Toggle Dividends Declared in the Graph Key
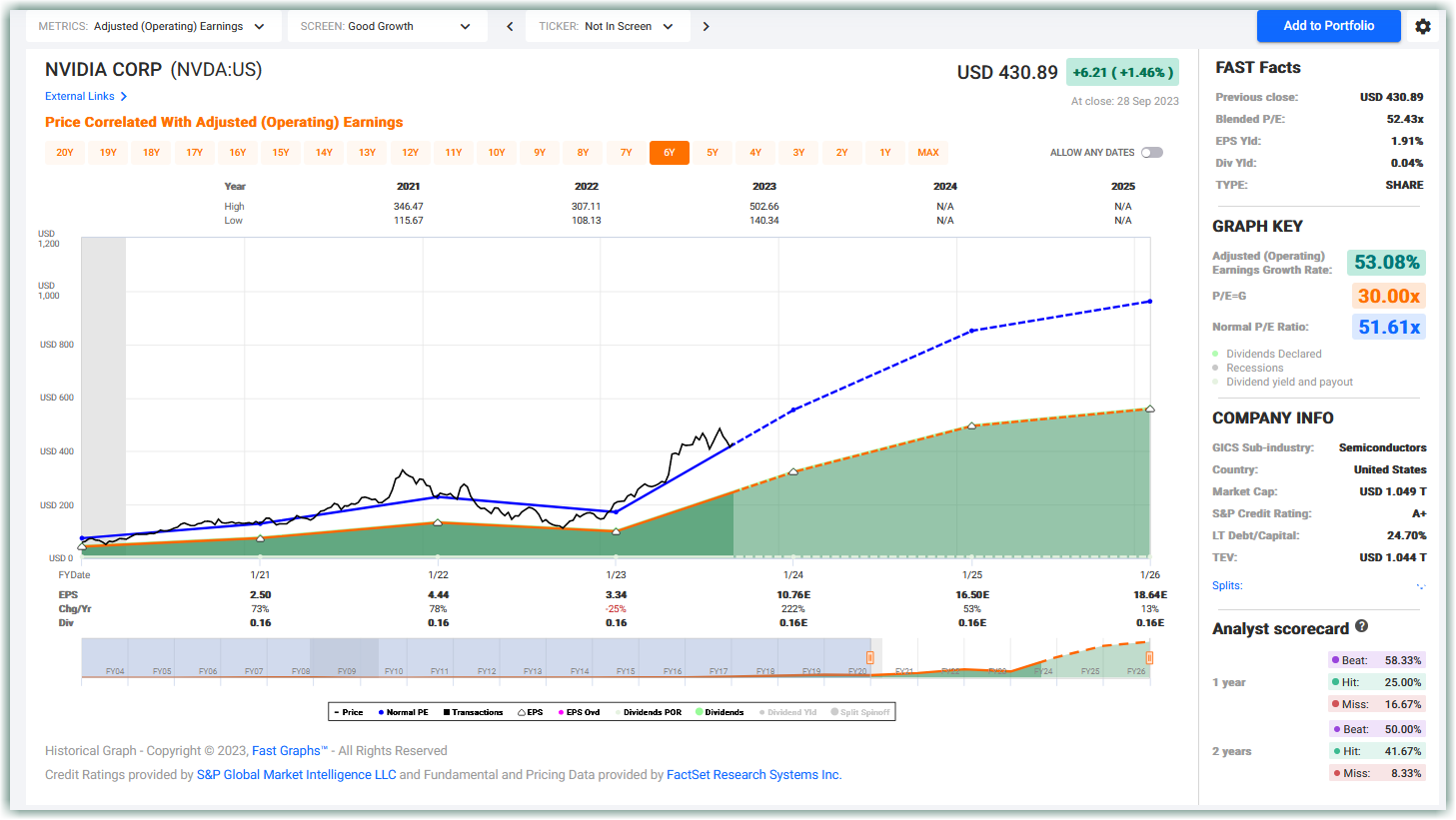1456x820 pixels. [x=1267, y=354]
